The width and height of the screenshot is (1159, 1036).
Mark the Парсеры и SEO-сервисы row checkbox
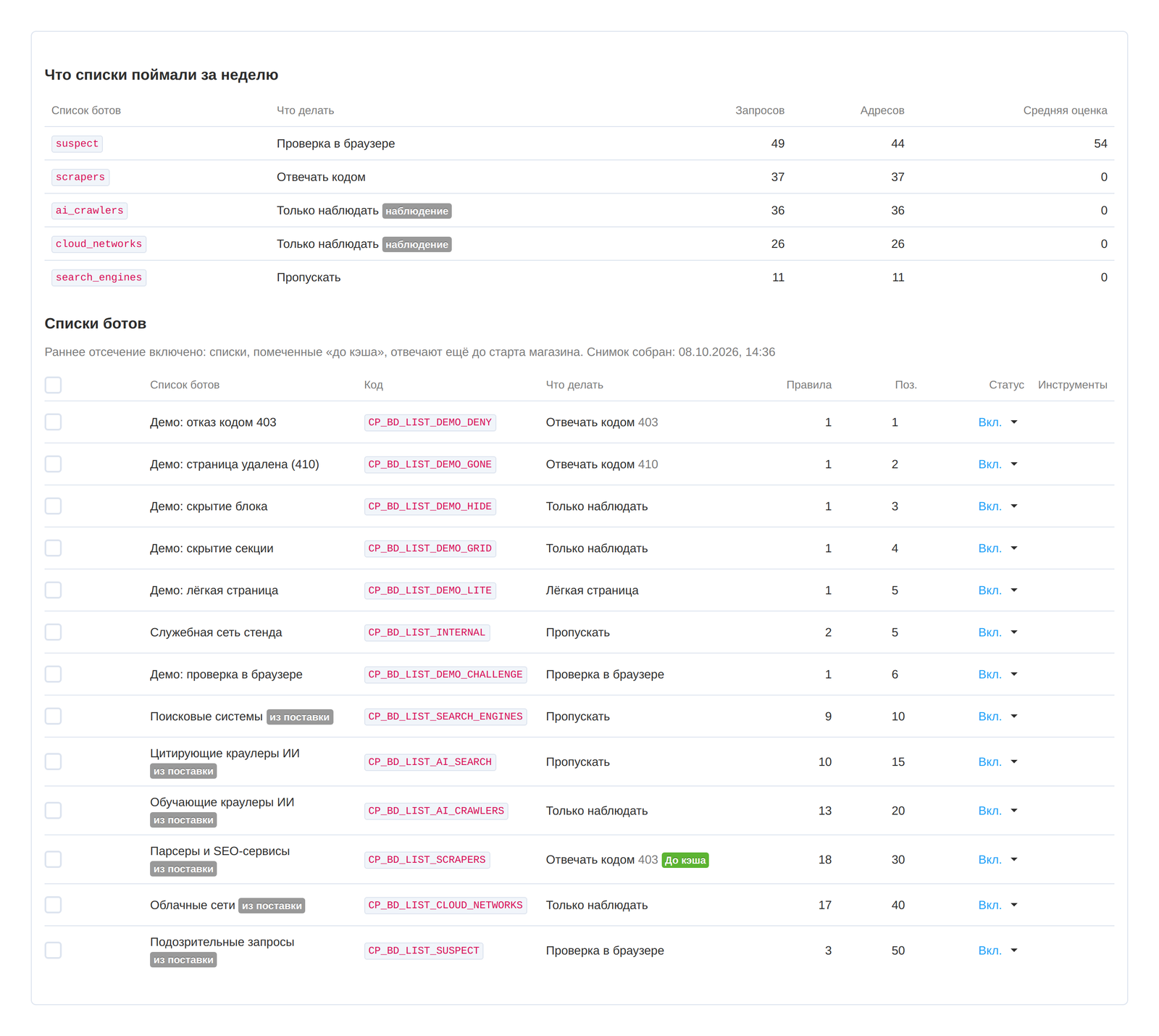[x=53, y=859]
